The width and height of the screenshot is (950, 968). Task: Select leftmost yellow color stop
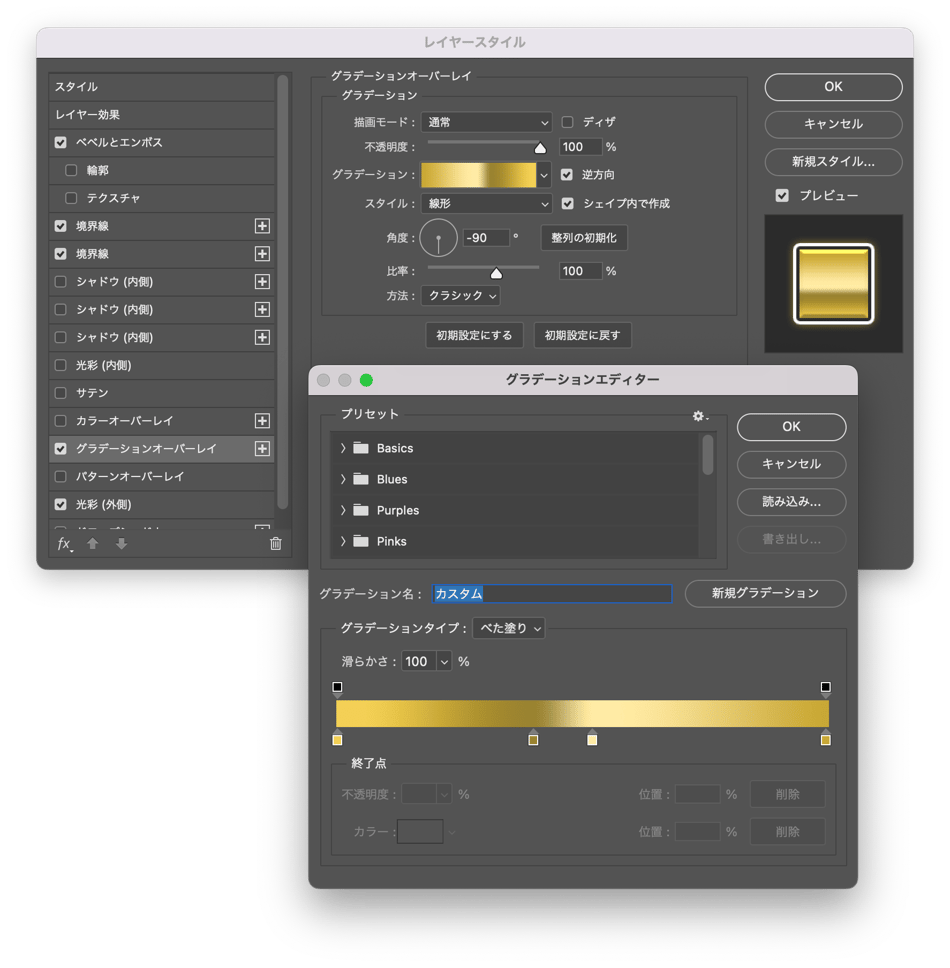click(x=337, y=738)
